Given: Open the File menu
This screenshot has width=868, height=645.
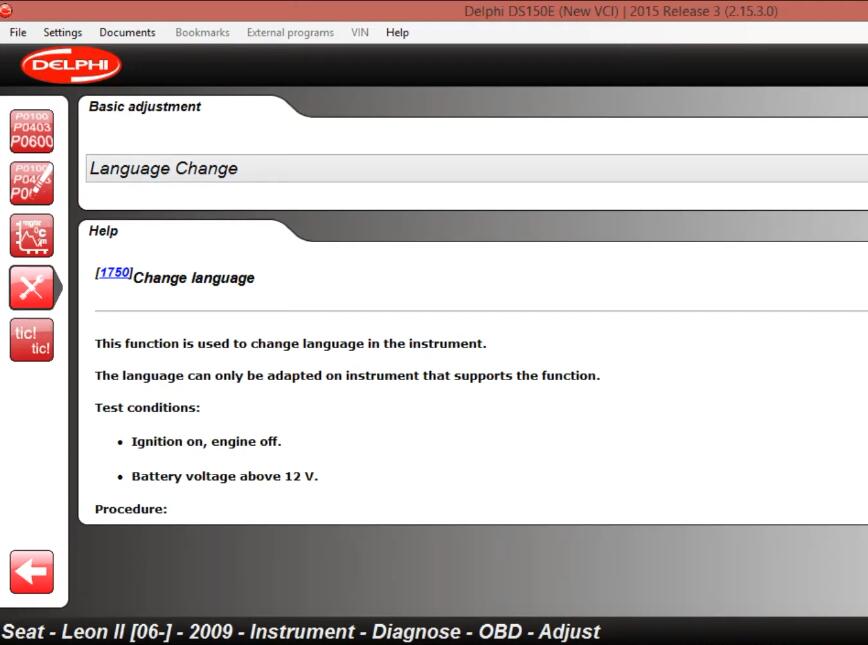Looking at the screenshot, I should pyautogui.click(x=18, y=33).
